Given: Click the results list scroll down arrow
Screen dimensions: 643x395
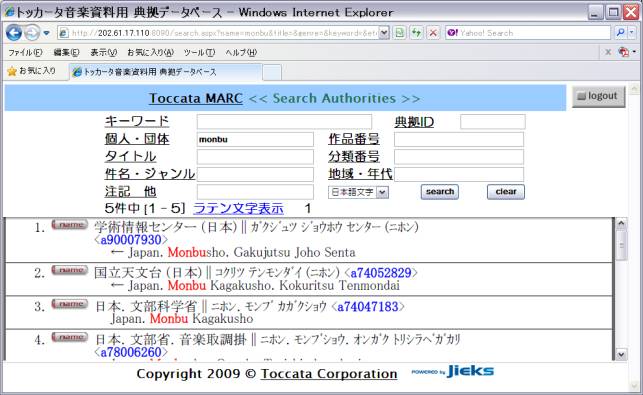Looking at the screenshot, I should 621,354.
